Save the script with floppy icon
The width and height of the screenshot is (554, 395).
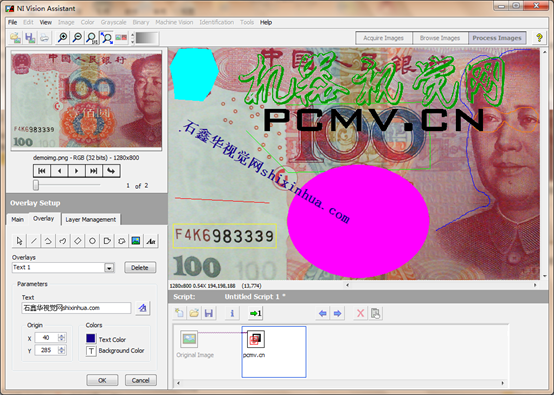tap(209, 313)
